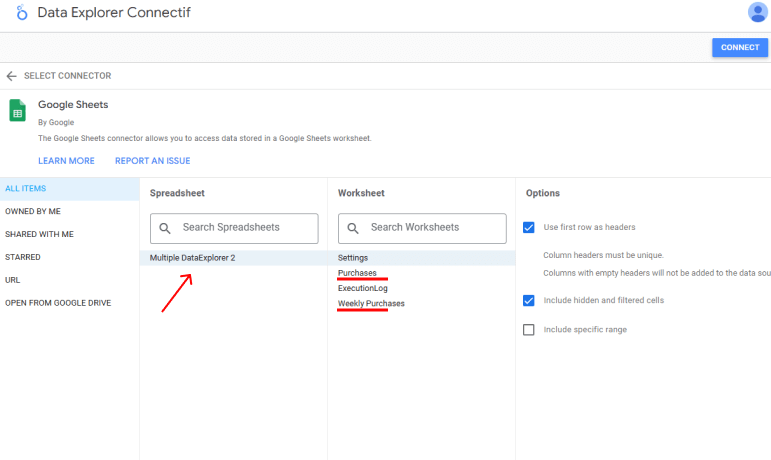Click the Search Worksheets magnifier icon
This screenshot has height=460, width=771.
click(354, 228)
